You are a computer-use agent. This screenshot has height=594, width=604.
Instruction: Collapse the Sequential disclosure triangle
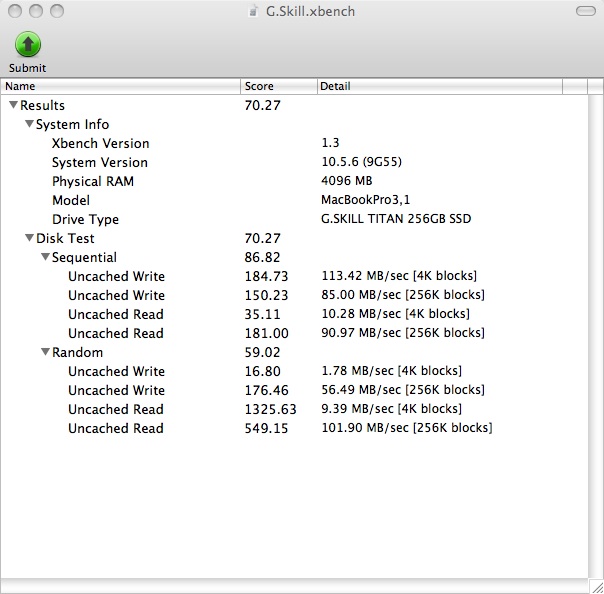point(45,257)
